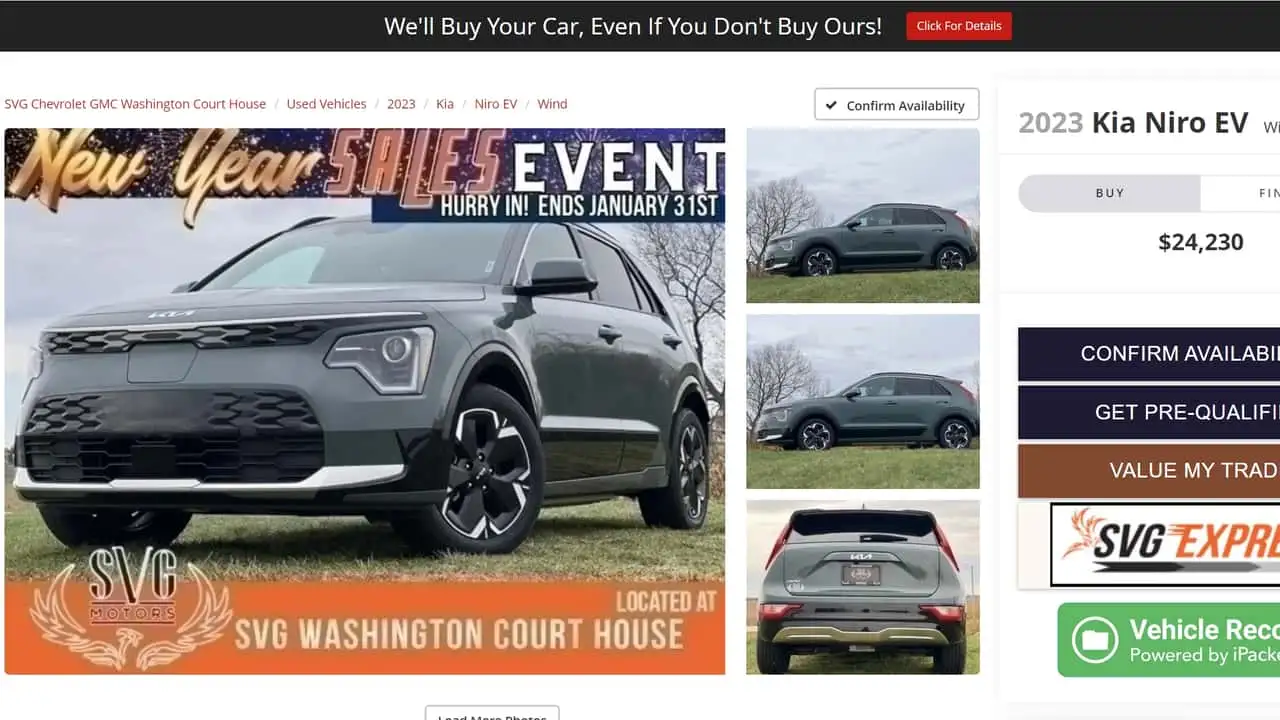Click the checkmark icon beside Confirm Availability
Image resolution: width=1280 pixels, height=720 pixels.
(831, 105)
